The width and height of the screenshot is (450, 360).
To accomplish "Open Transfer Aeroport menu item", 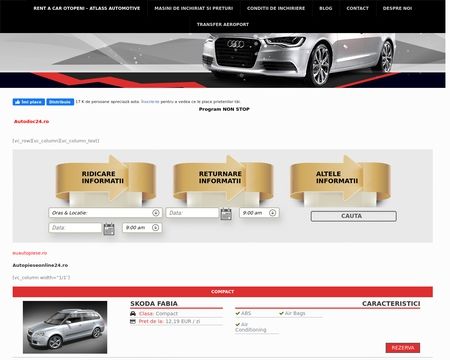I will coord(223,24).
